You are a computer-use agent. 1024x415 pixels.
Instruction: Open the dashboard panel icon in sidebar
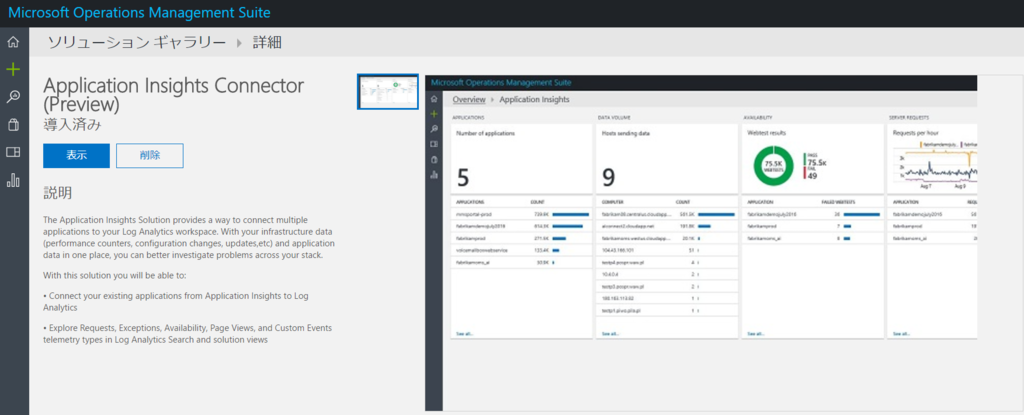click(x=13, y=152)
